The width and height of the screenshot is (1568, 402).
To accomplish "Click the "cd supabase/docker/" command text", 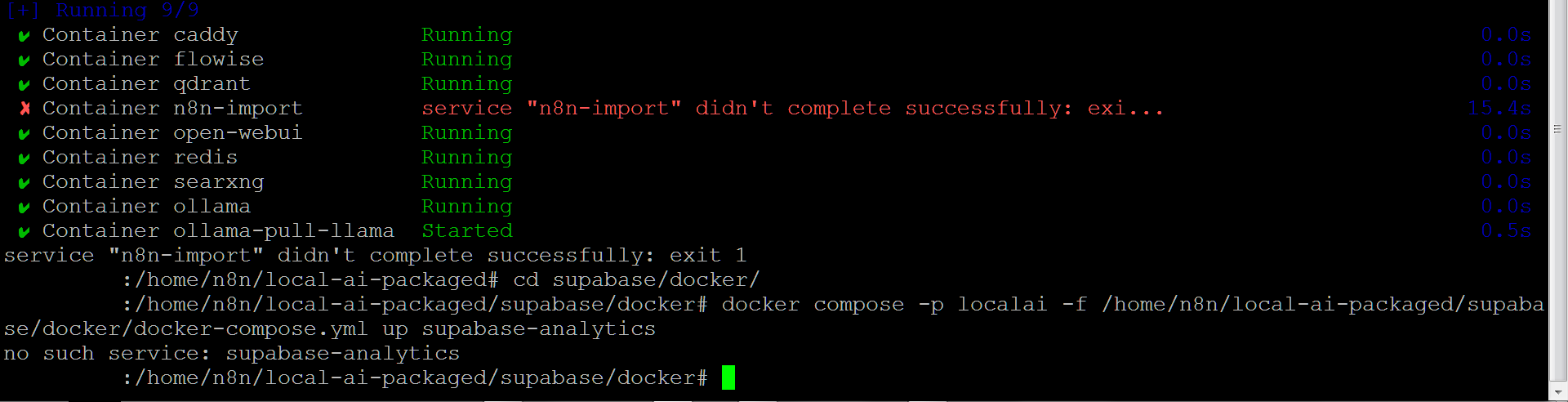I will click(x=636, y=280).
